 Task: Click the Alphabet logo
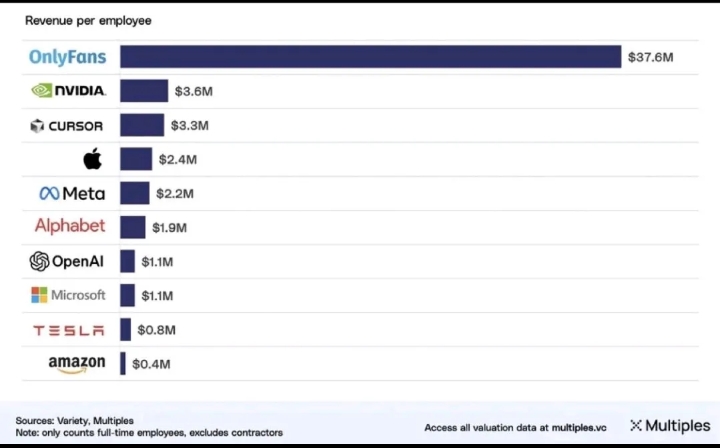70,227
